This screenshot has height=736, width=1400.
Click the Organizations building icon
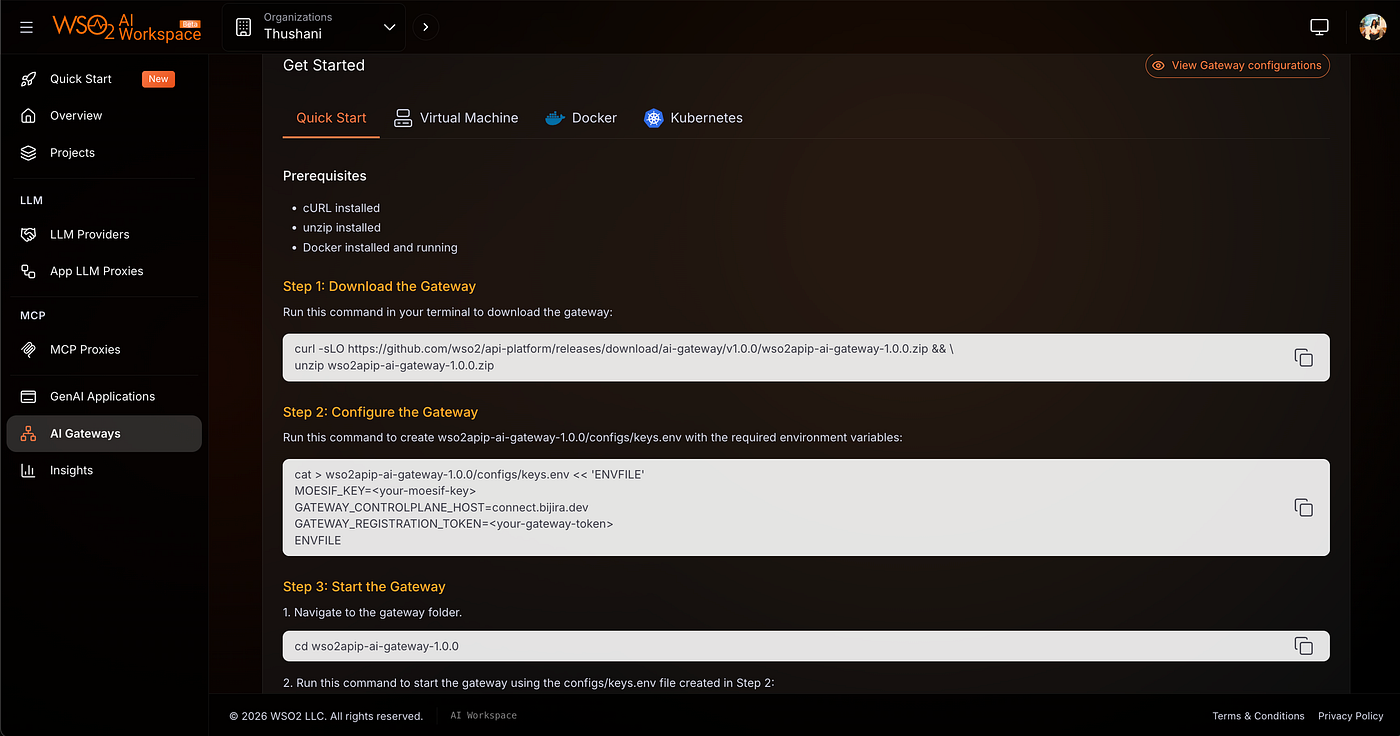click(243, 27)
